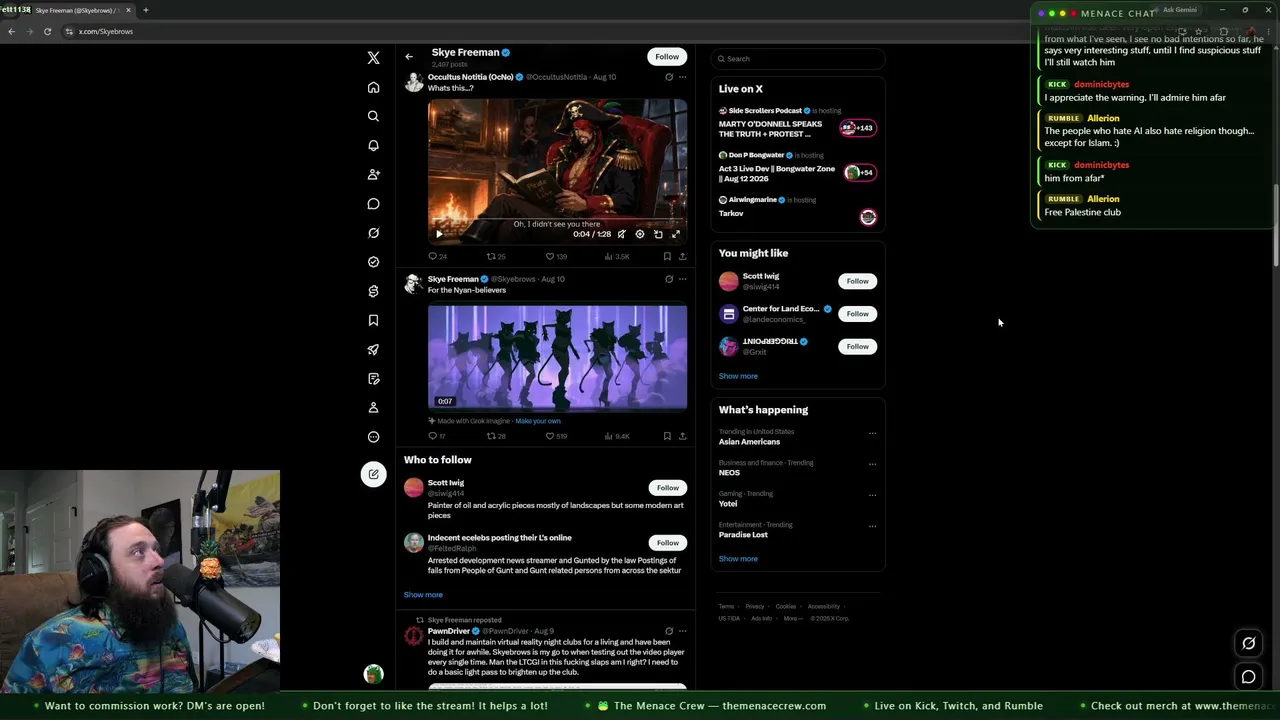Click the "Make your own" Grok Imagine link
The height and width of the screenshot is (720, 1280).
coord(538,421)
